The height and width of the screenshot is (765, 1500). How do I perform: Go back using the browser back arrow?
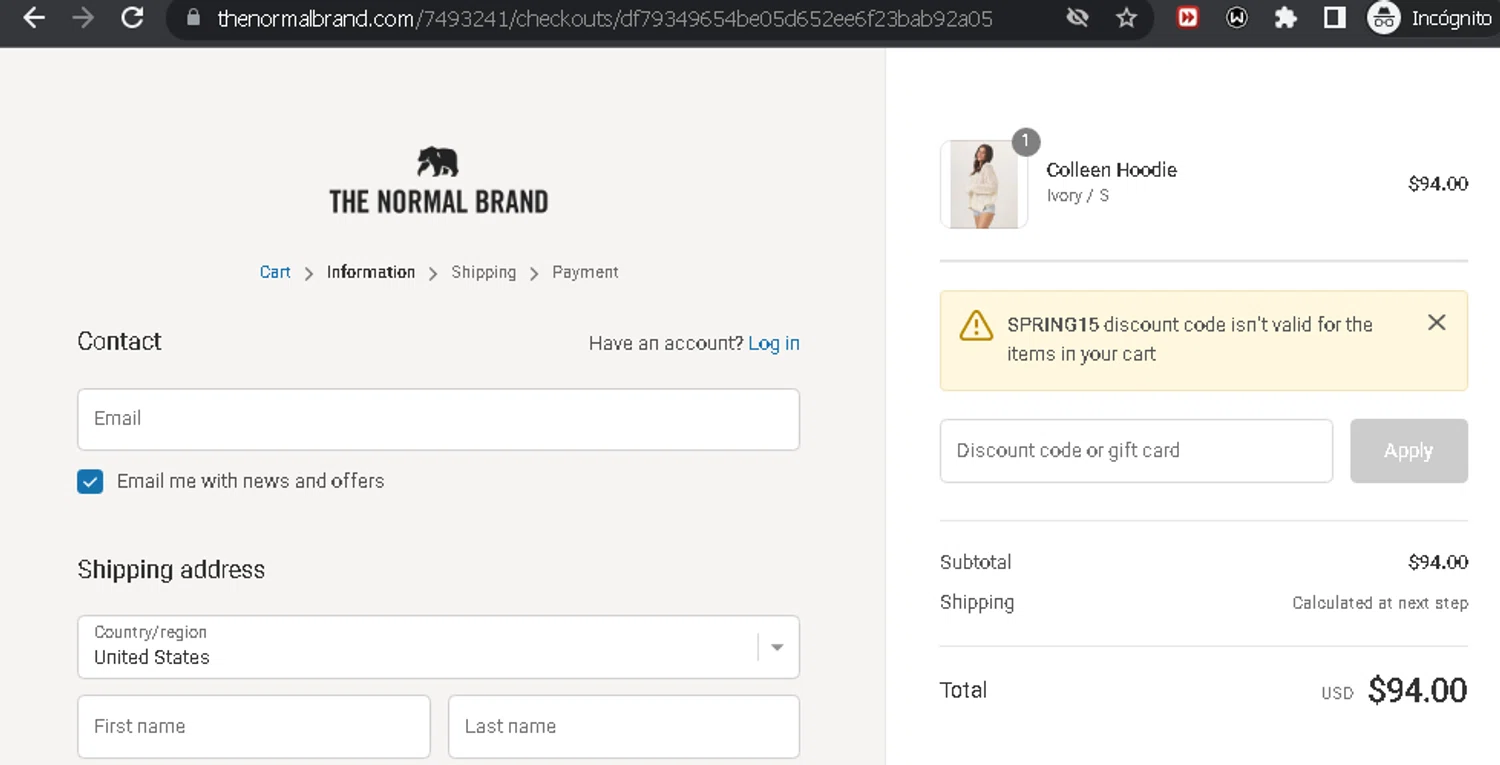[34, 18]
